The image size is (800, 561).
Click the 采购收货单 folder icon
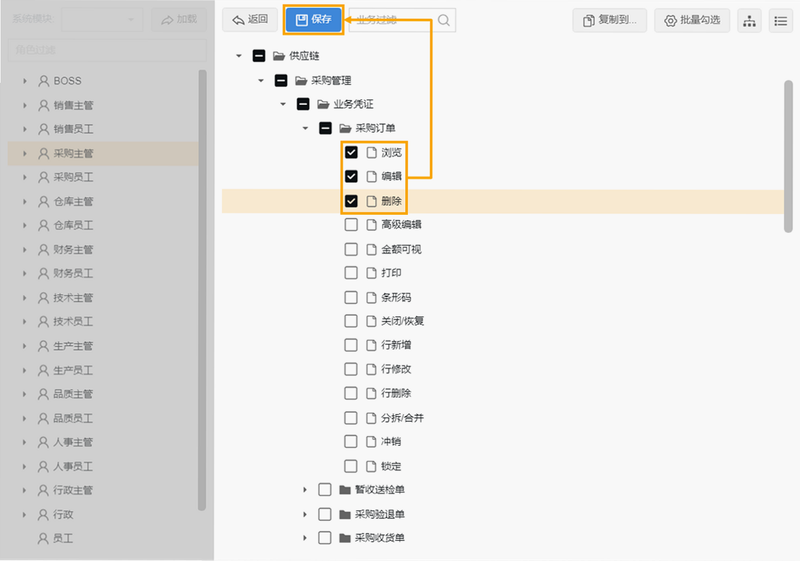pyautogui.click(x=345, y=538)
